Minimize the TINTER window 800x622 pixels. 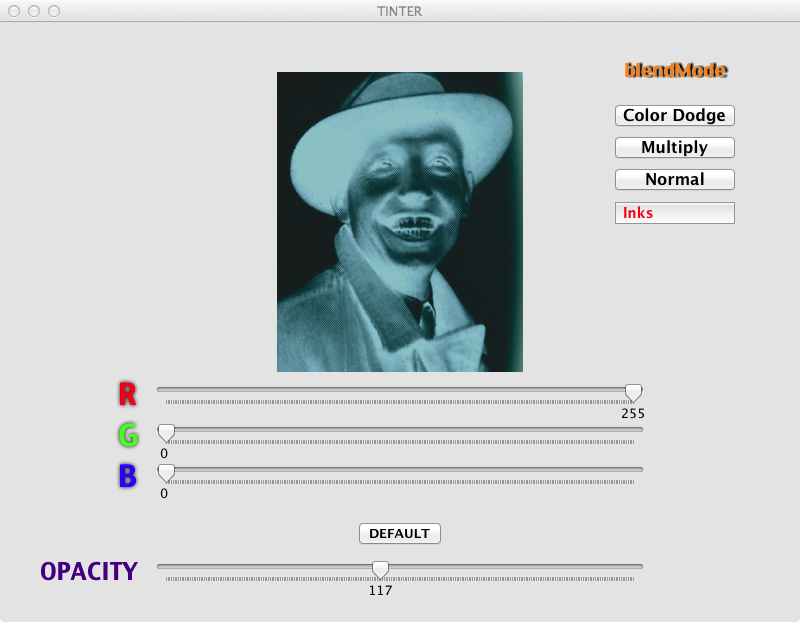click(x=34, y=11)
